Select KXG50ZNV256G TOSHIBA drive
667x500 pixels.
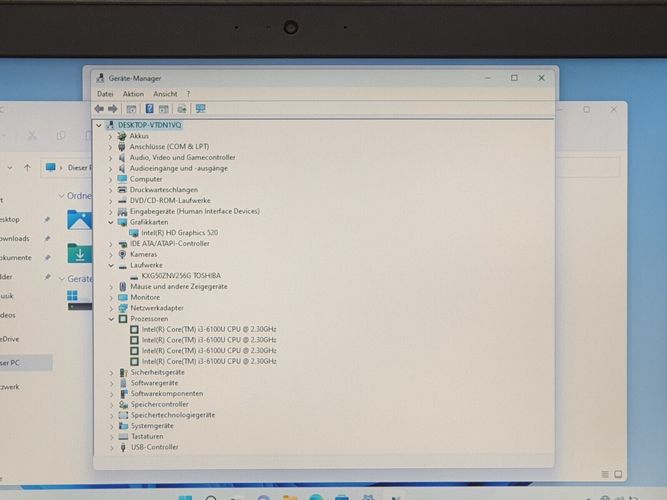181,275
